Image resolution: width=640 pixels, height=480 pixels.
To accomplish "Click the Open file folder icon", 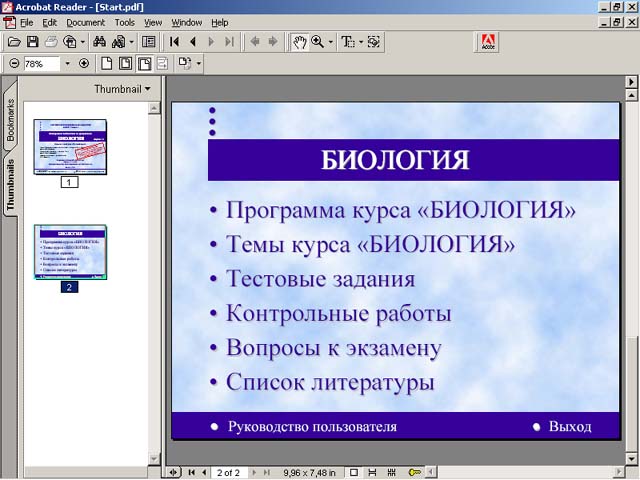I will (x=13, y=42).
